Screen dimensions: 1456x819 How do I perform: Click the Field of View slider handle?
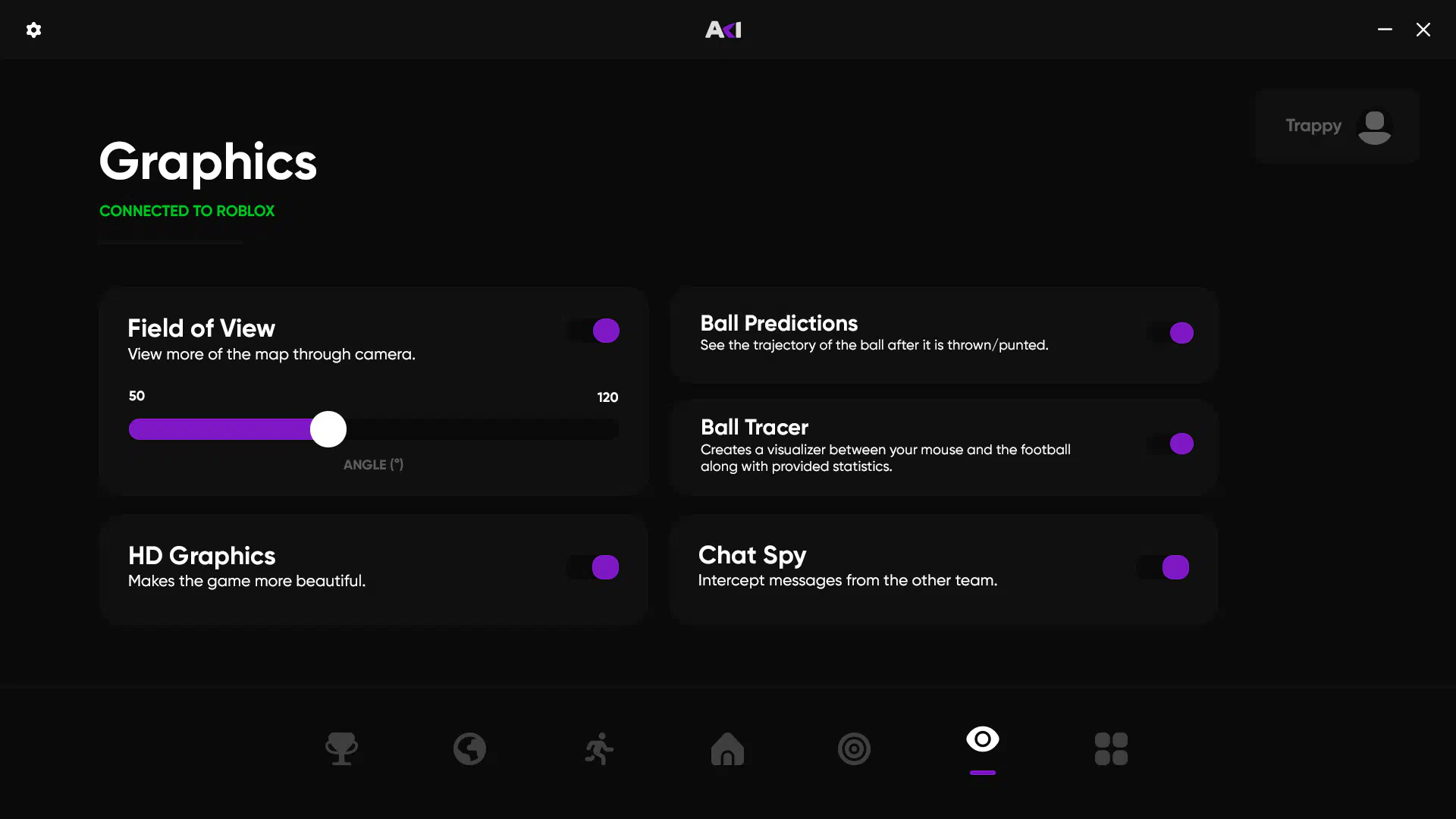click(328, 429)
